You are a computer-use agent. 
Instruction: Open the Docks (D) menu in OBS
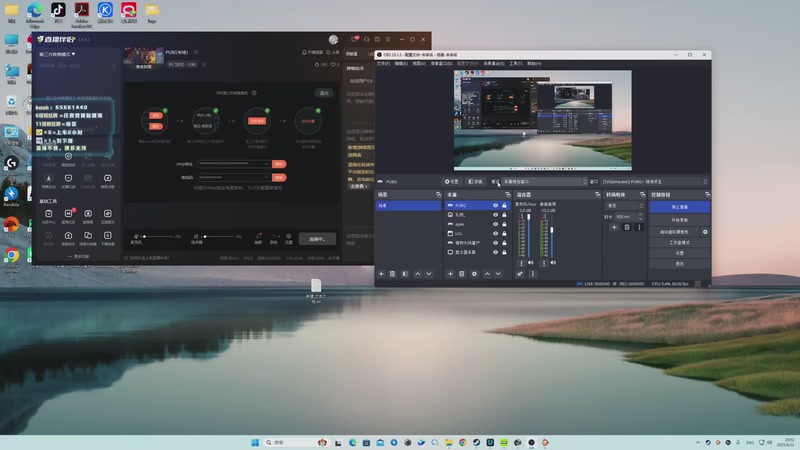(441, 64)
